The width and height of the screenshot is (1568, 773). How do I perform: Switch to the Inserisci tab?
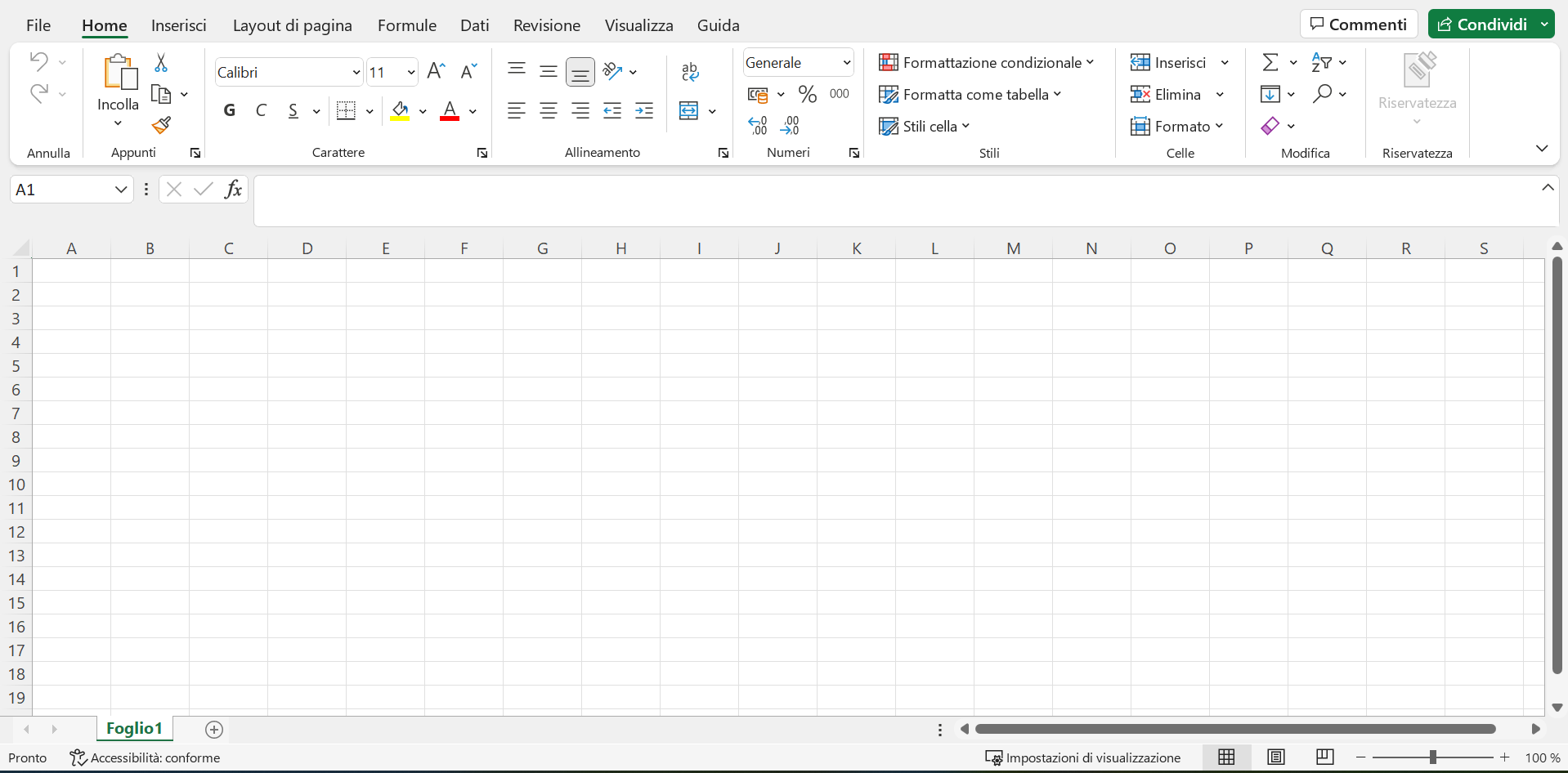point(179,25)
